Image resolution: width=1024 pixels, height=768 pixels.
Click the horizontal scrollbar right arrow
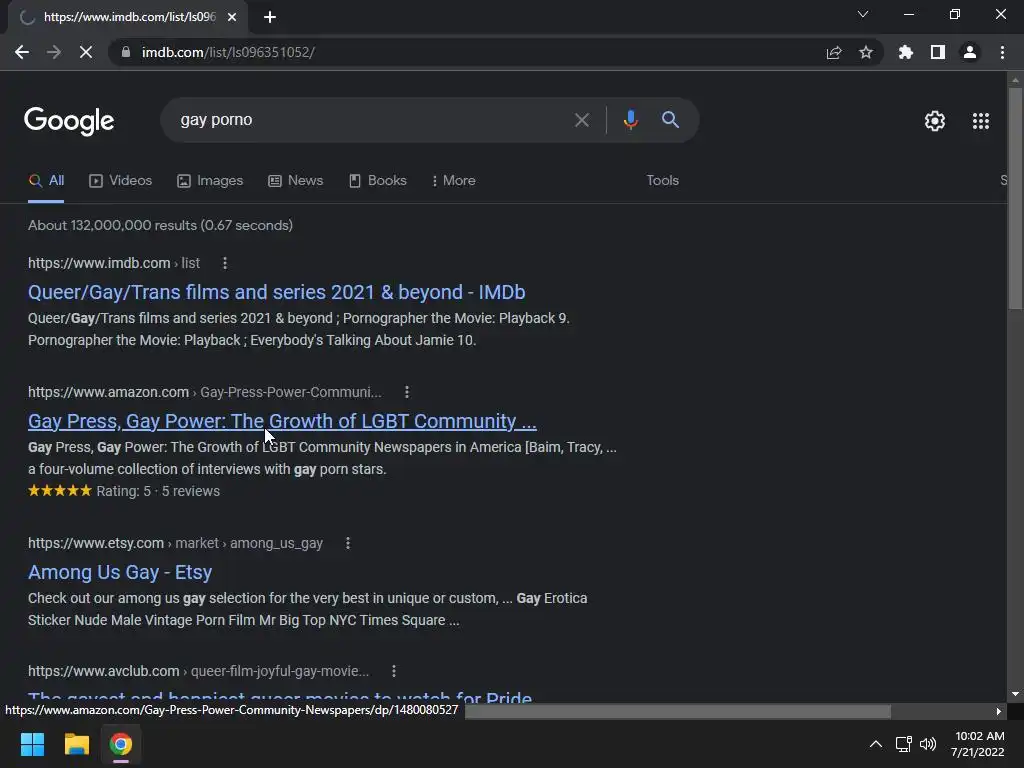point(999,711)
